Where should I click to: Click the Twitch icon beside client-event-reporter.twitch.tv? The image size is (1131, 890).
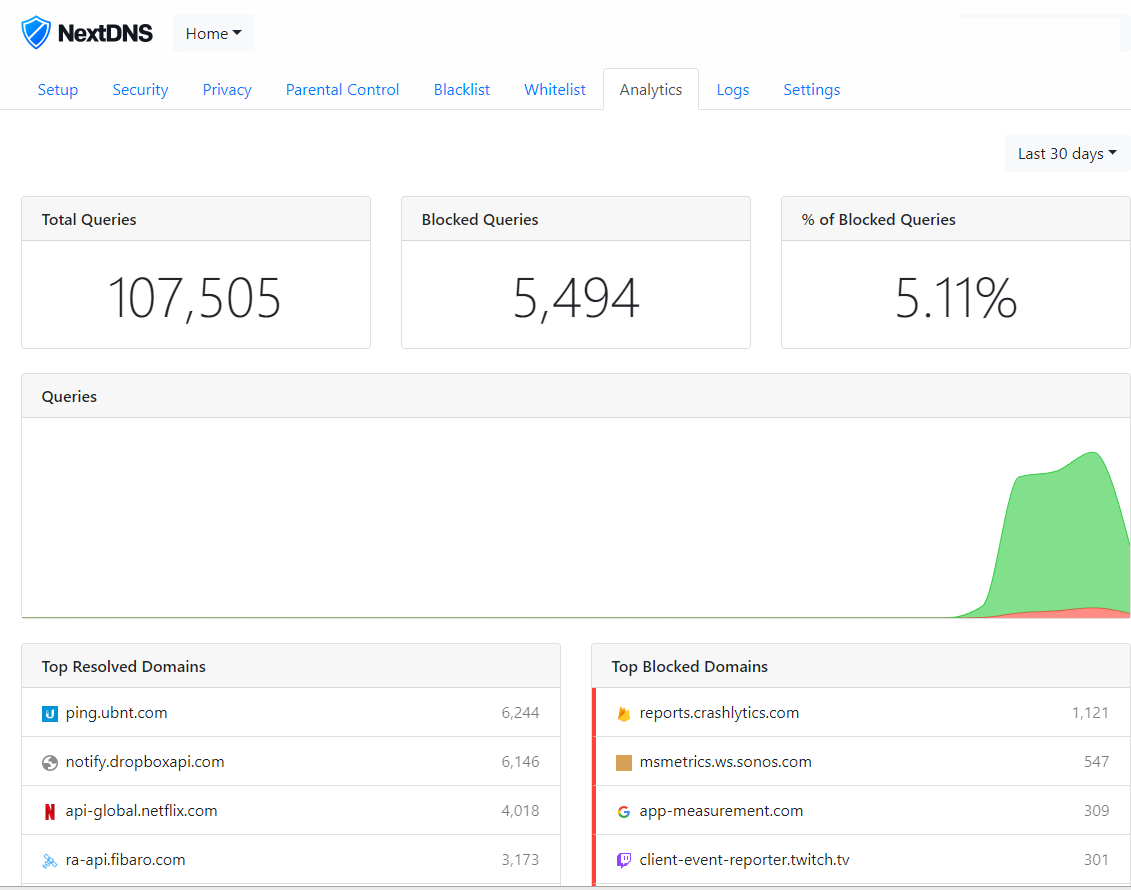coord(624,860)
